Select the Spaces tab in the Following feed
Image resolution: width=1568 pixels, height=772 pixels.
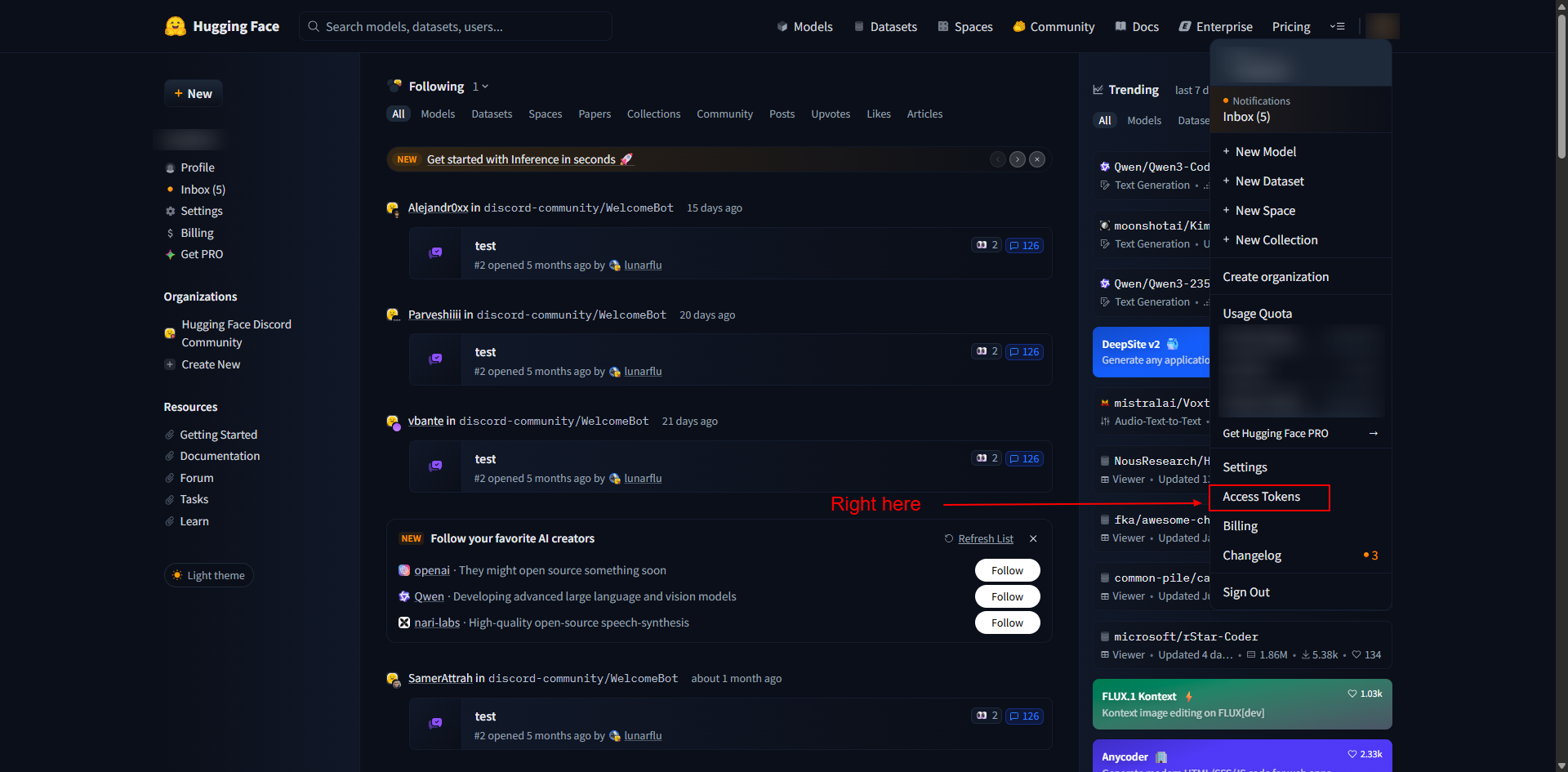[546, 114]
